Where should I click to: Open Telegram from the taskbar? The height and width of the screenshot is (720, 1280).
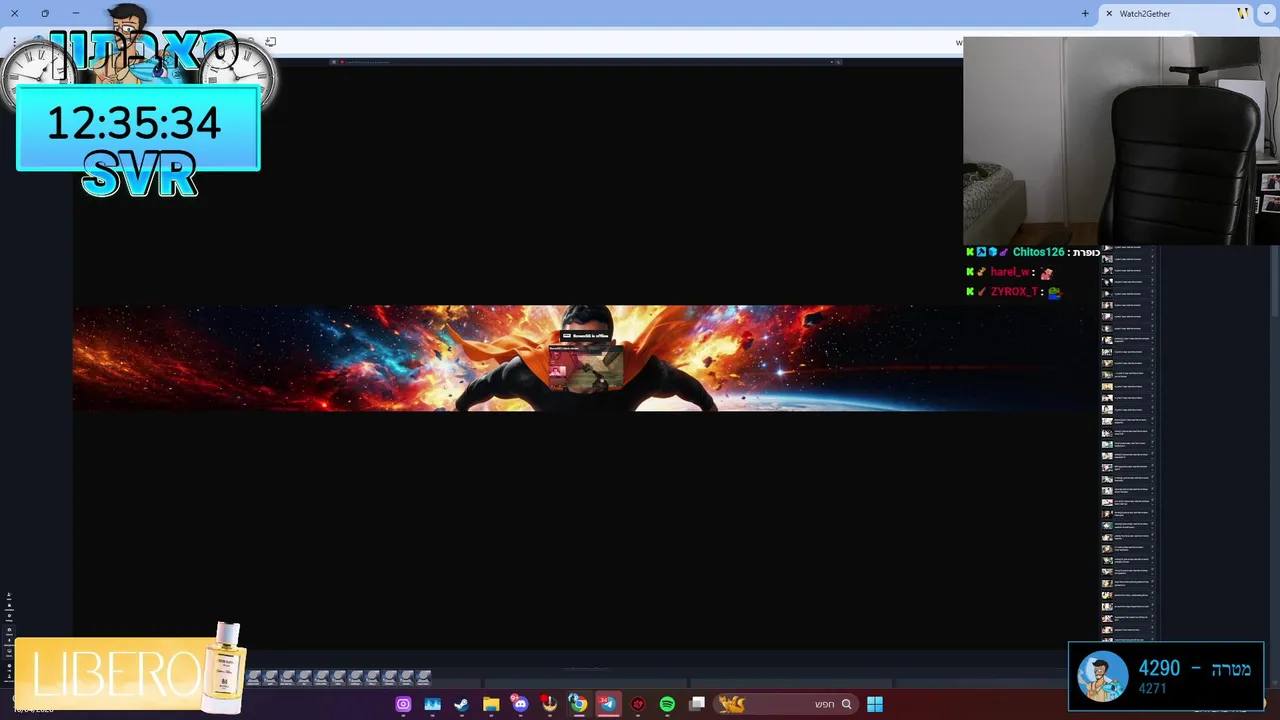tap(607, 704)
